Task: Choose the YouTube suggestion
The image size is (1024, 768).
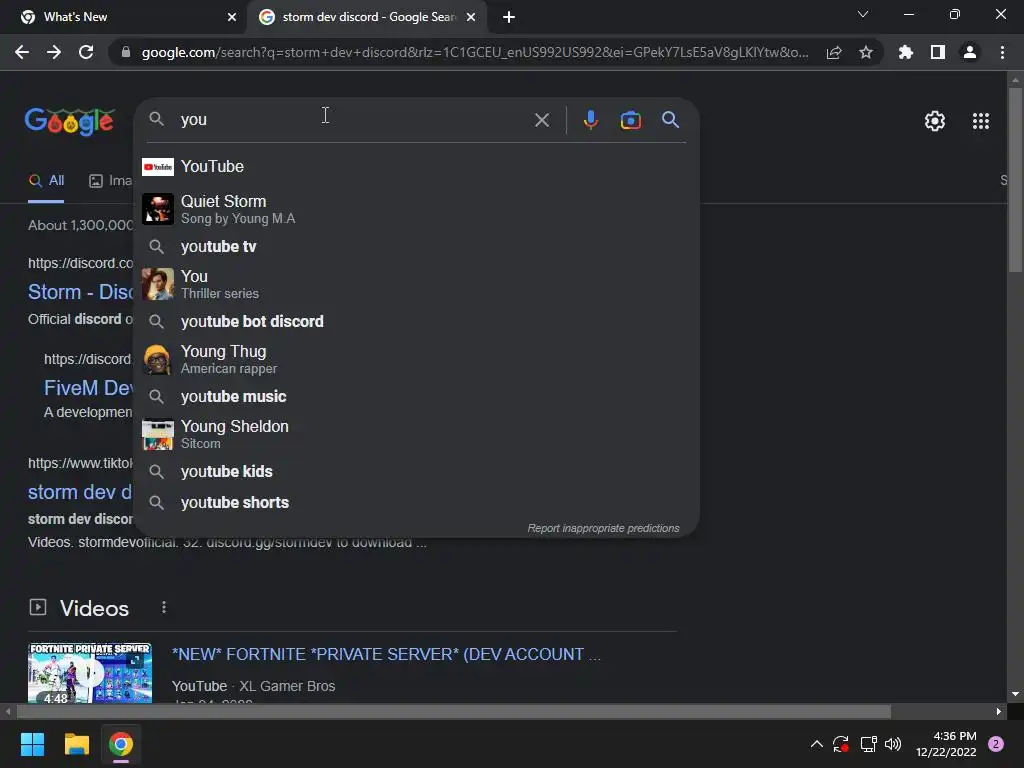Action: point(416,167)
